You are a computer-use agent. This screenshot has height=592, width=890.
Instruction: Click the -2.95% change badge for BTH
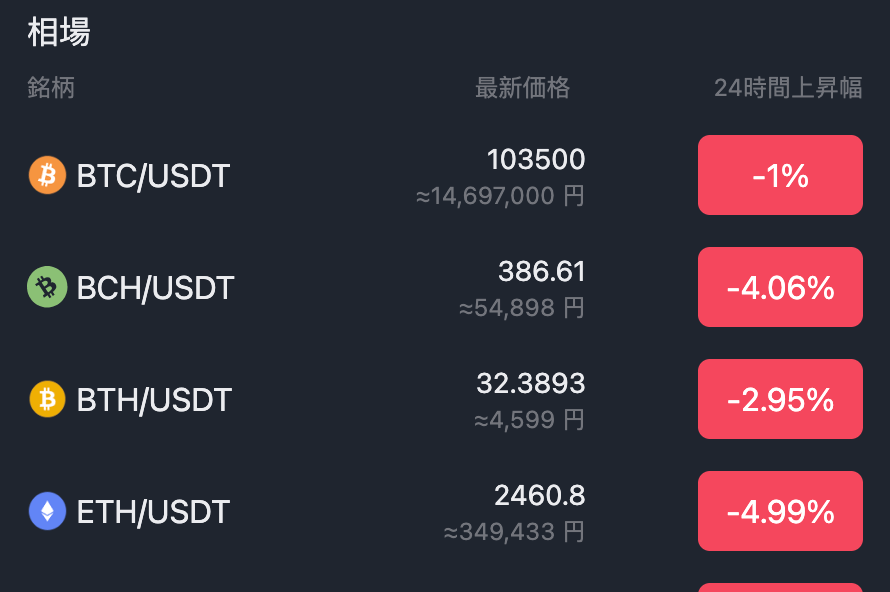coord(780,399)
